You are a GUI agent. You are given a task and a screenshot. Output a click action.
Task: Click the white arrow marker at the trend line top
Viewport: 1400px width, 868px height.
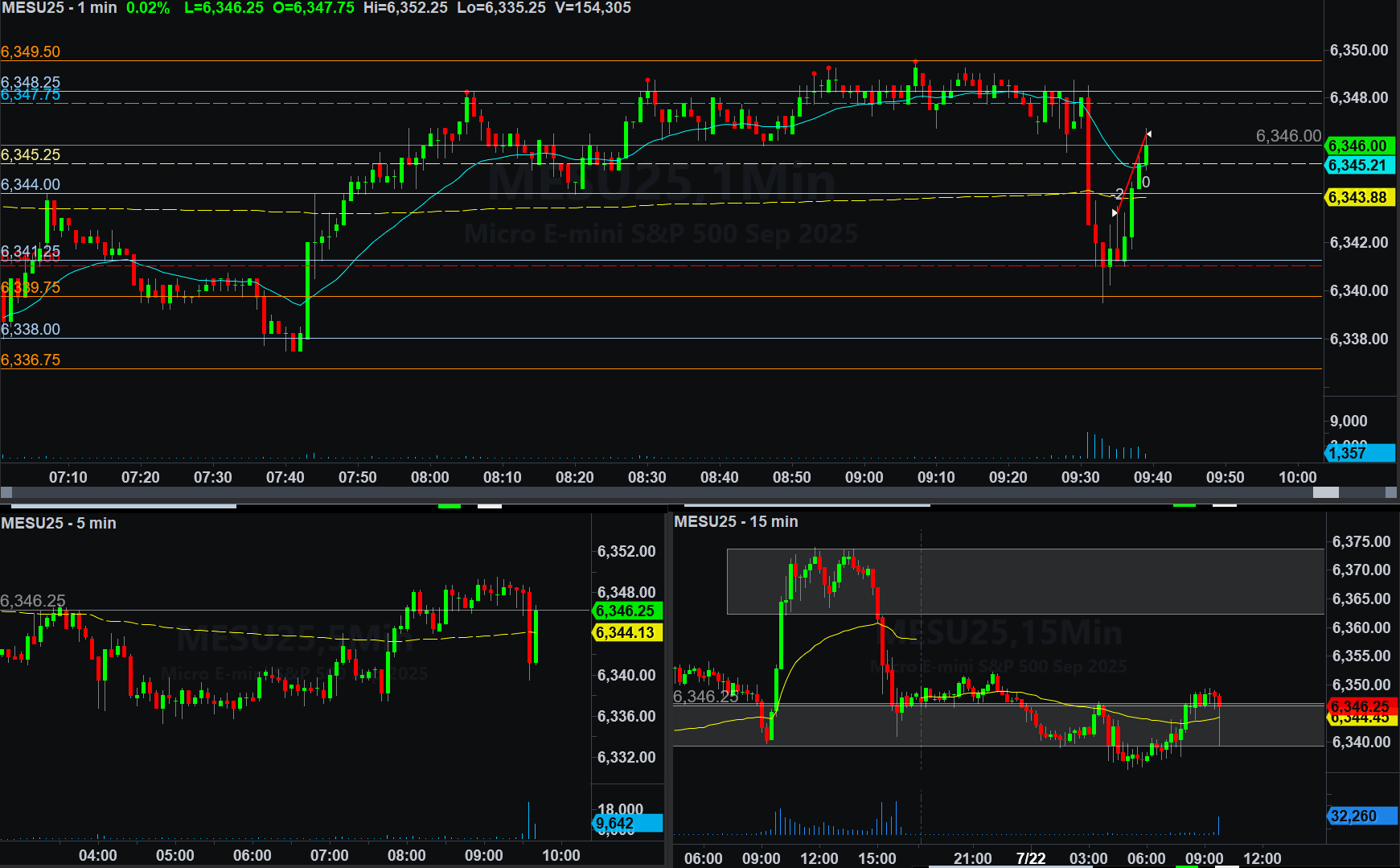pyautogui.click(x=1148, y=134)
